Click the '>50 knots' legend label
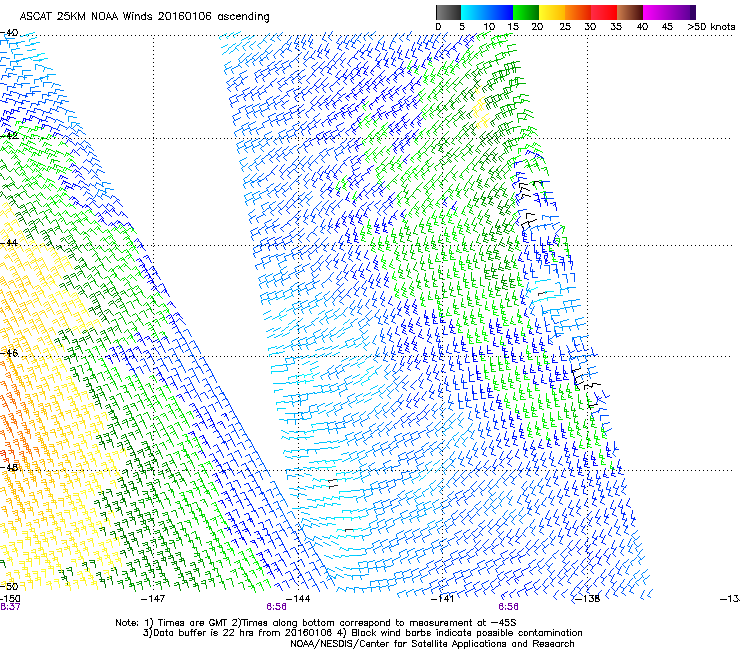The image size is (740, 650). tap(711, 26)
